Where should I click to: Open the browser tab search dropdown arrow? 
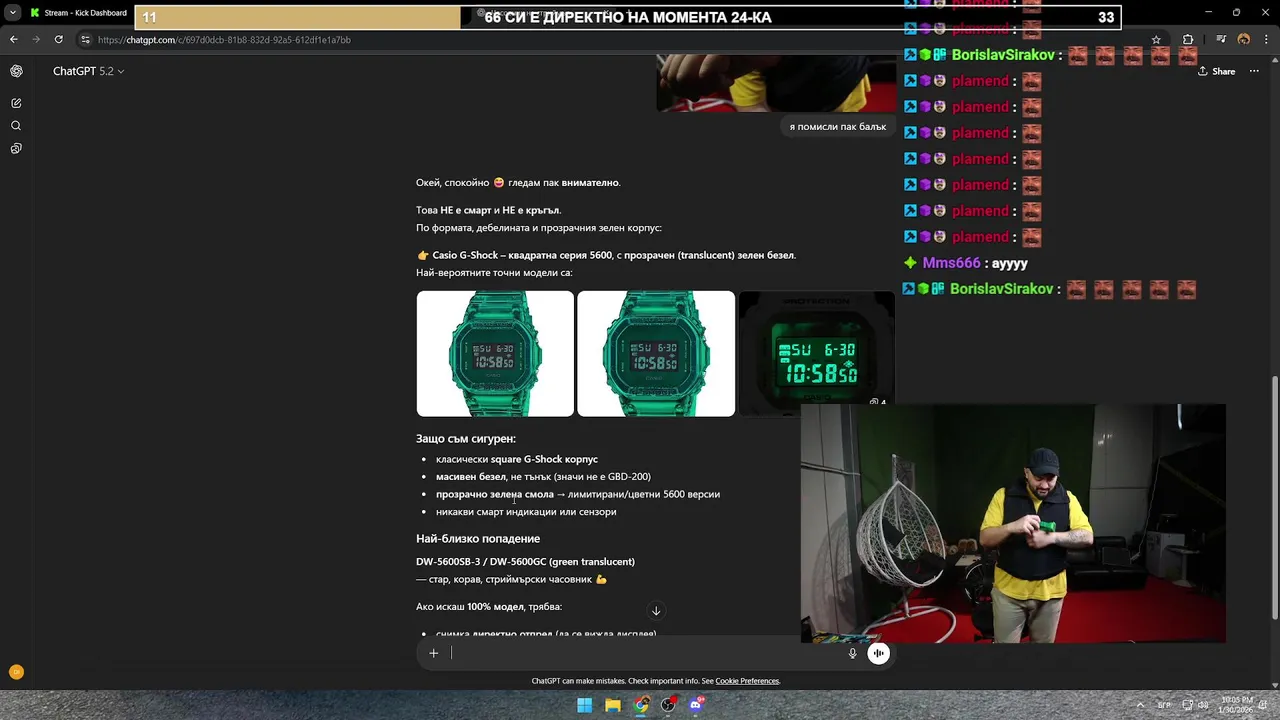13,13
